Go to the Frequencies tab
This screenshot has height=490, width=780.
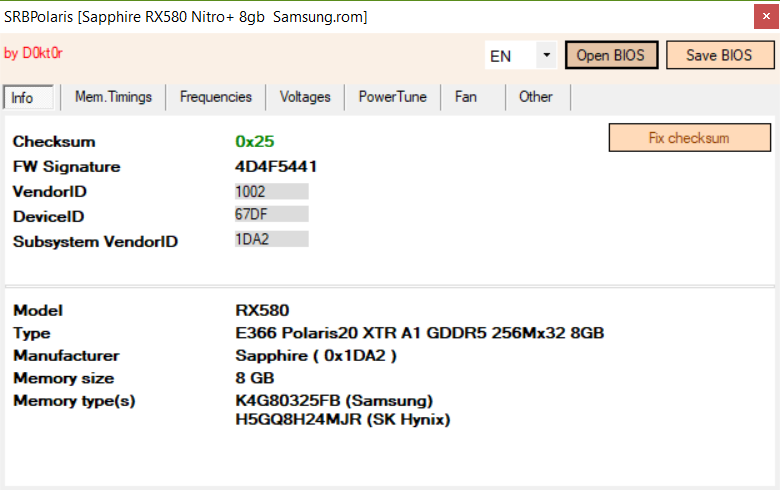(216, 97)
